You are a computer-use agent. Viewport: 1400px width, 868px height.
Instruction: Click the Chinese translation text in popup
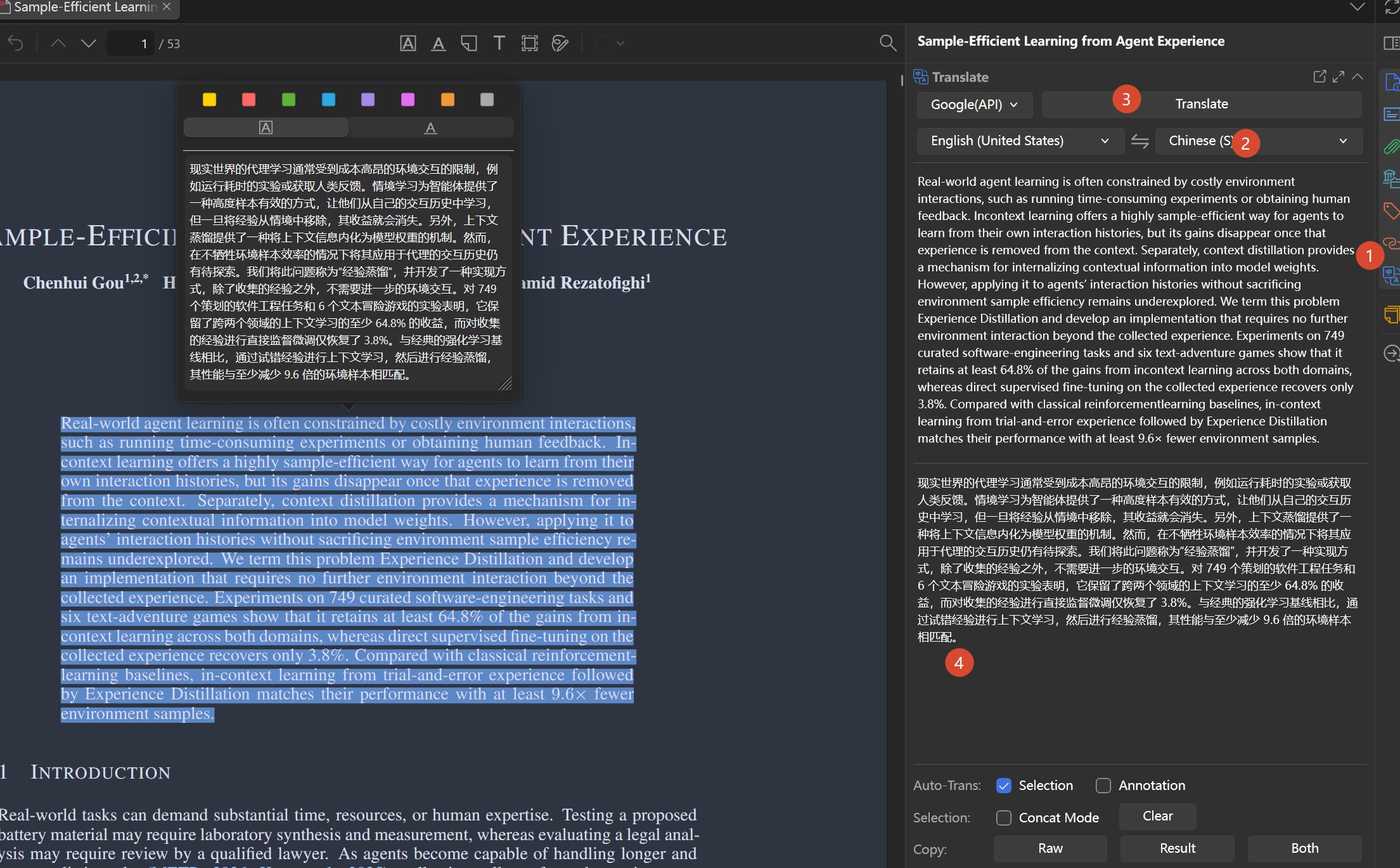pyautogui.click(x=348, y=272)
